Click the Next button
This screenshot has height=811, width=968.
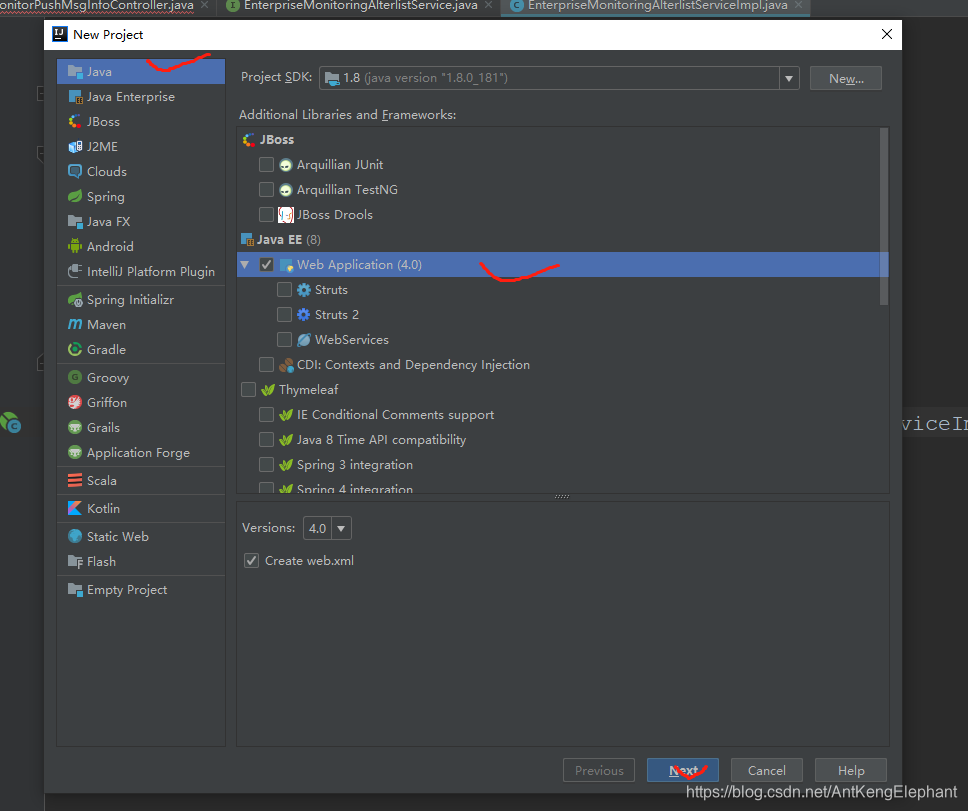(x=683, y=770)
